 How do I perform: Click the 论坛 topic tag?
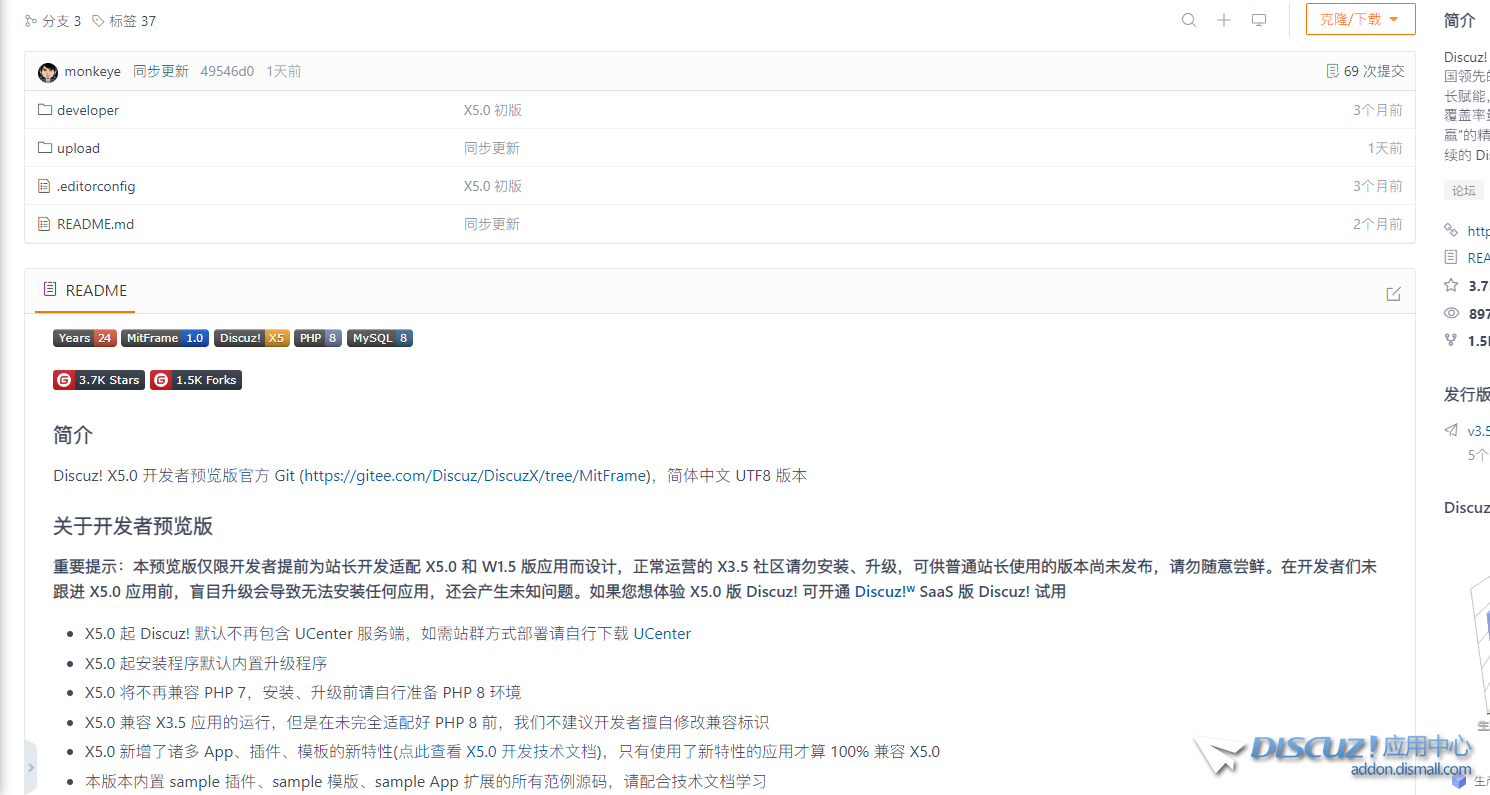click(1463, 190)
